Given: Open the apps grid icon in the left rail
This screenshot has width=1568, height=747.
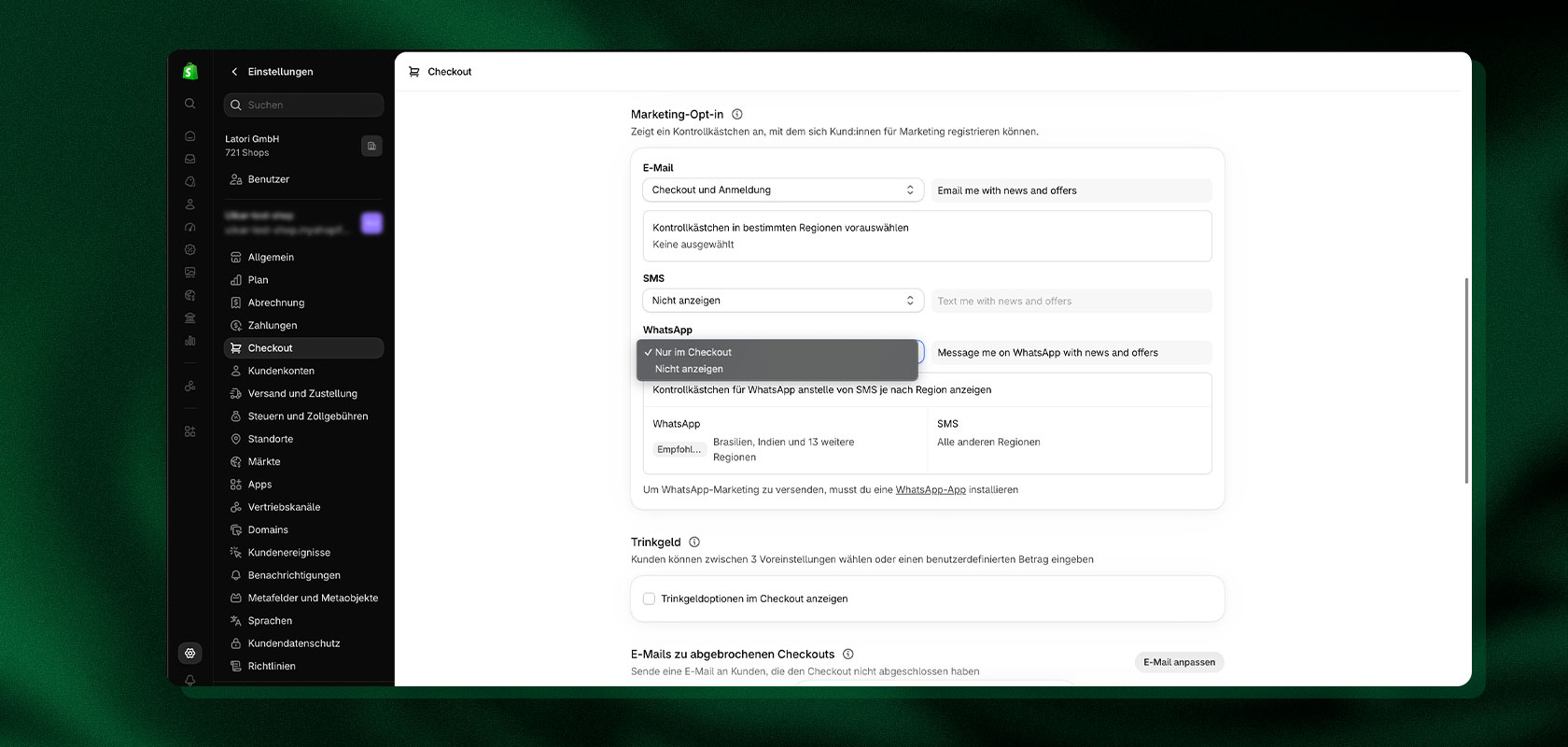Looking at the screenshot, I should pos(190,431).
